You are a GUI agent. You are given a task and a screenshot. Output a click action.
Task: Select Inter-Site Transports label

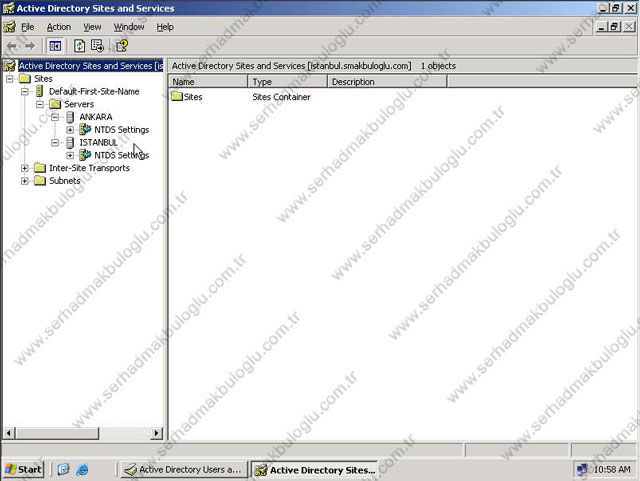click(89, 168)
